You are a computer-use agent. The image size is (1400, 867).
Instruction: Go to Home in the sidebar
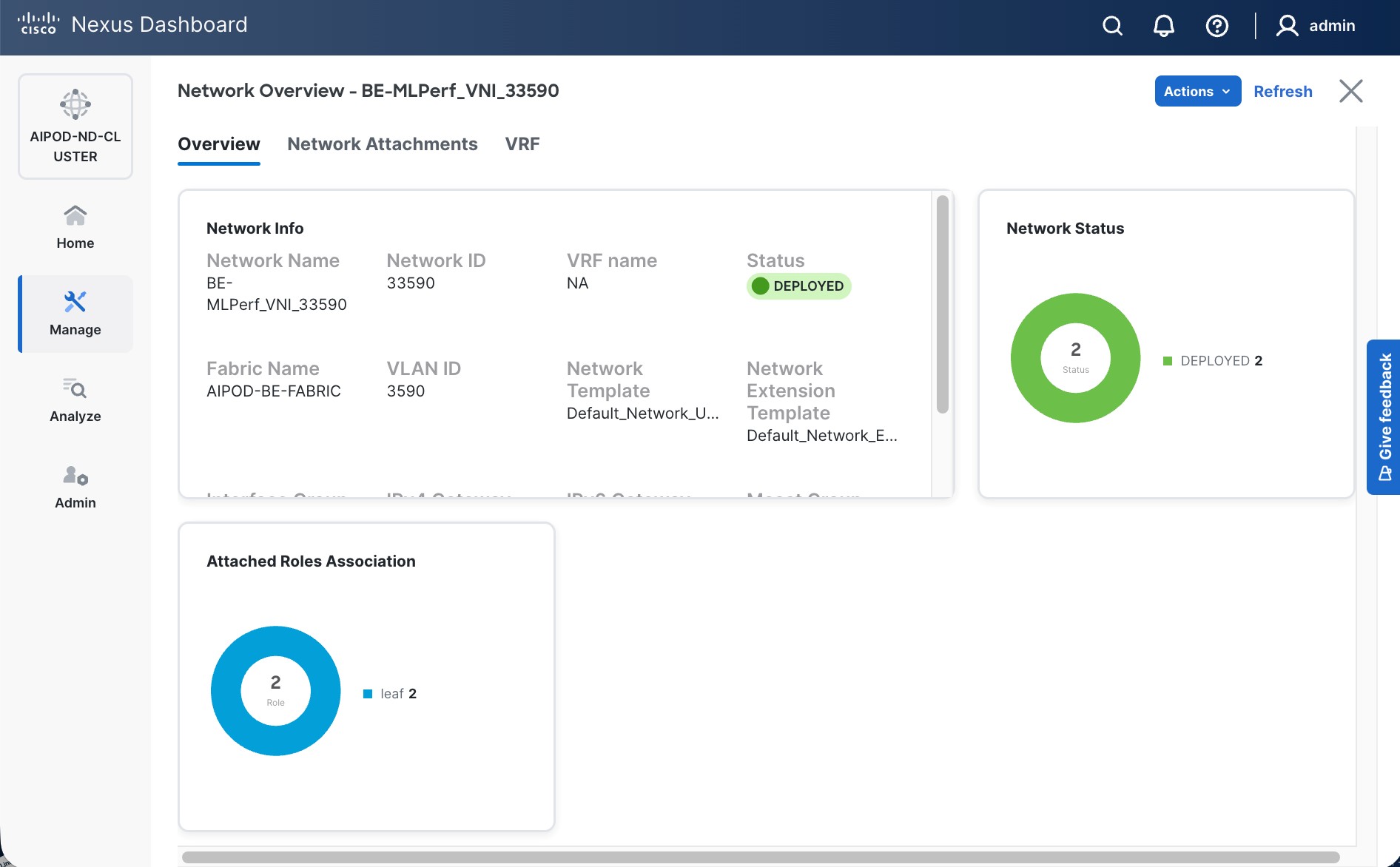click(75, 228)
